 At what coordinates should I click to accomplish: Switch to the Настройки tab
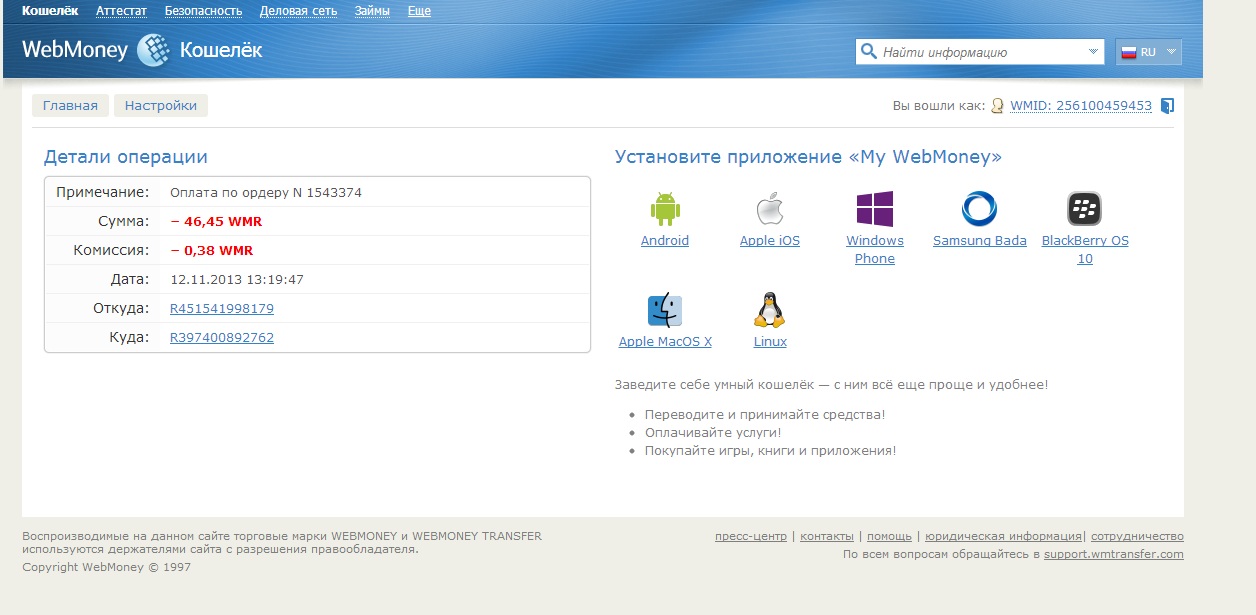161,105
